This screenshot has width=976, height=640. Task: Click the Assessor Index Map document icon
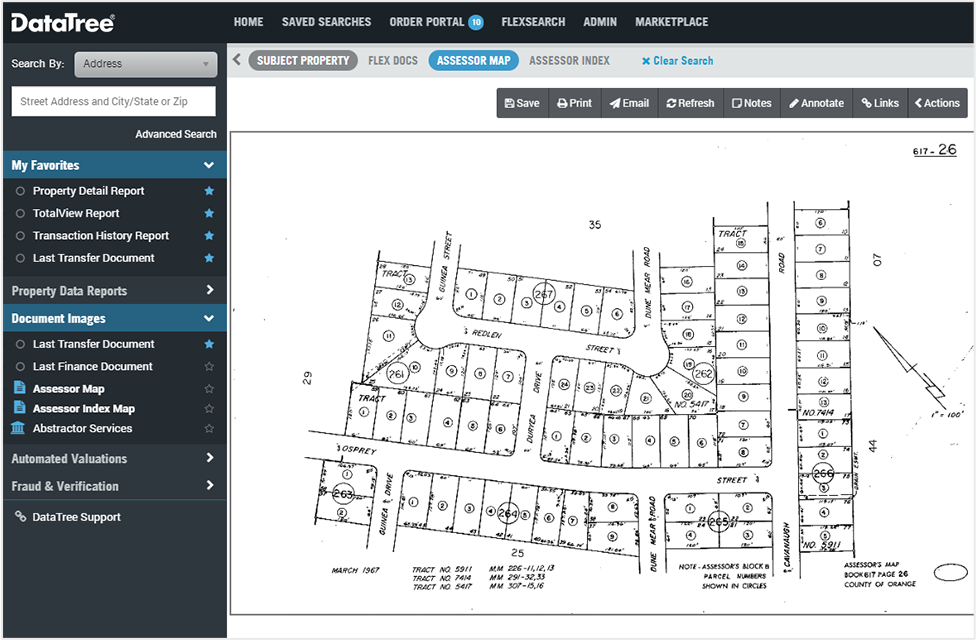coord(20,408)
